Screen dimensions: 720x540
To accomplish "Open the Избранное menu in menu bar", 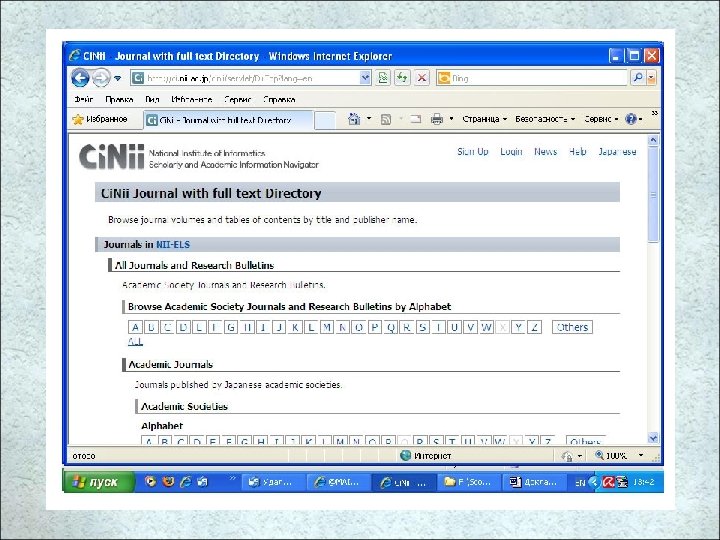I will coord(191,99).
